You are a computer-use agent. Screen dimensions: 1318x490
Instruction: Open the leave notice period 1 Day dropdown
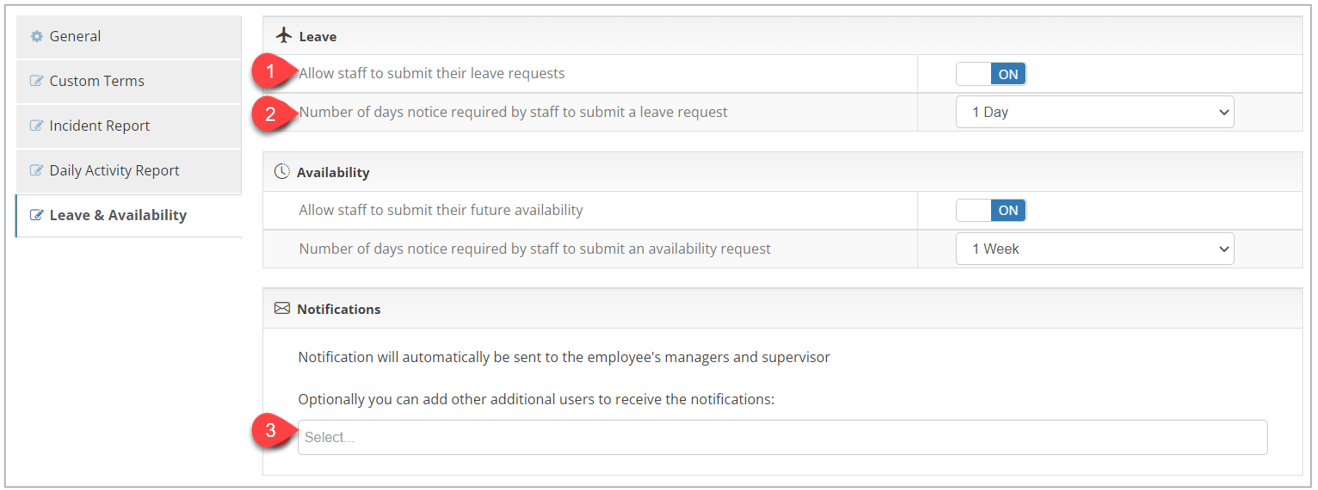[1095, 112]
